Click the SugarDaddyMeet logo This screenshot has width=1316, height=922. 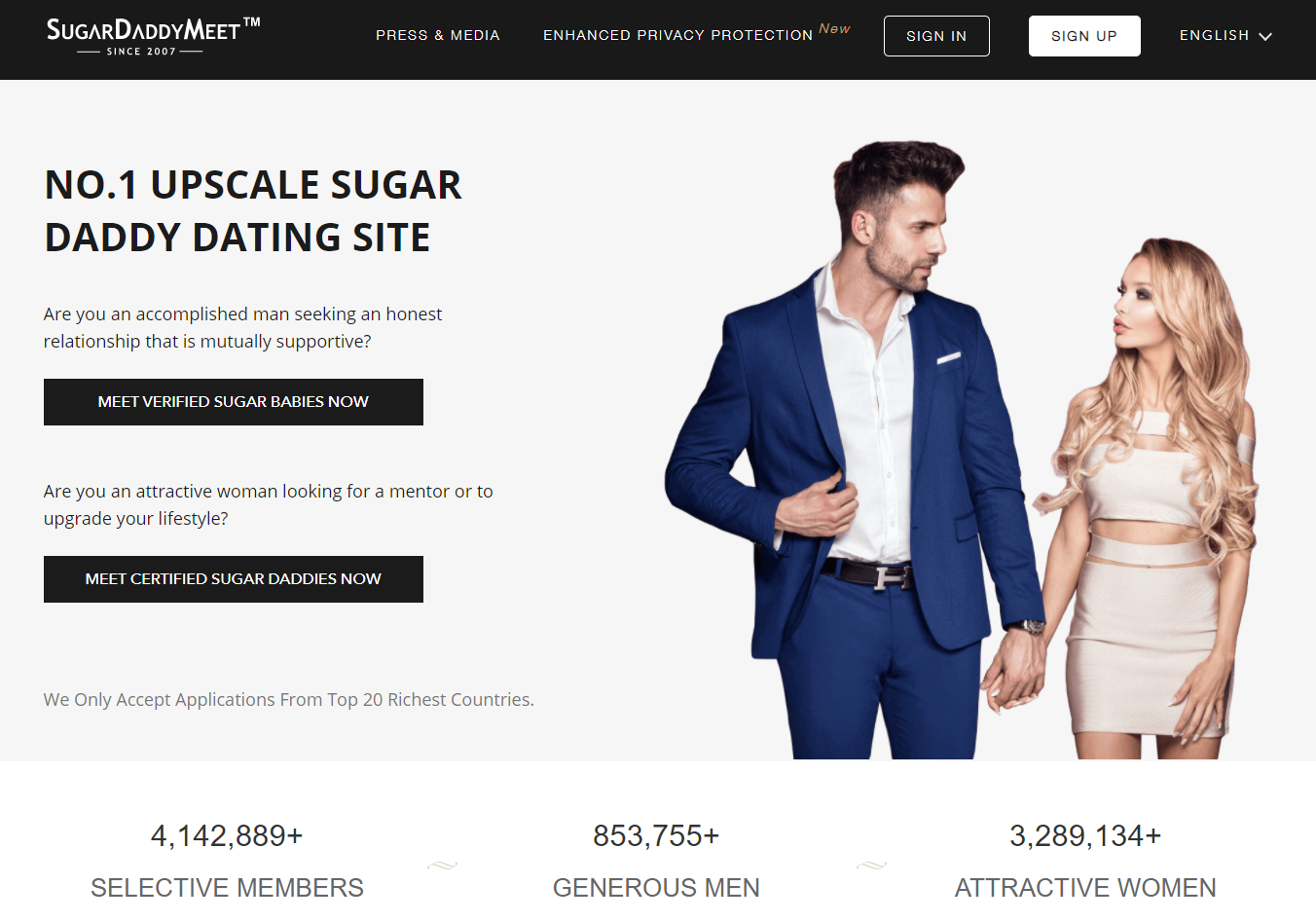[x=154, y=37]
